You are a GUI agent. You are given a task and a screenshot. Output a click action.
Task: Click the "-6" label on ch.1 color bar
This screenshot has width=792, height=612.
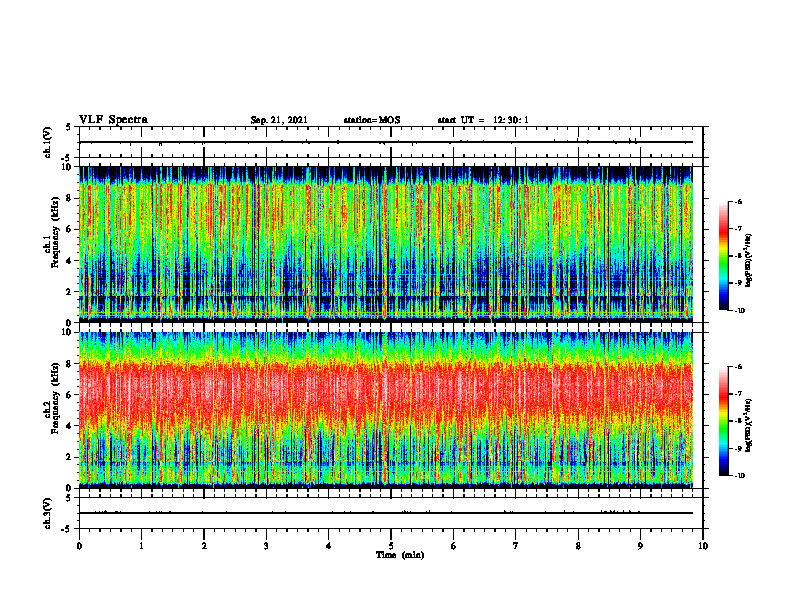(738, 201)
